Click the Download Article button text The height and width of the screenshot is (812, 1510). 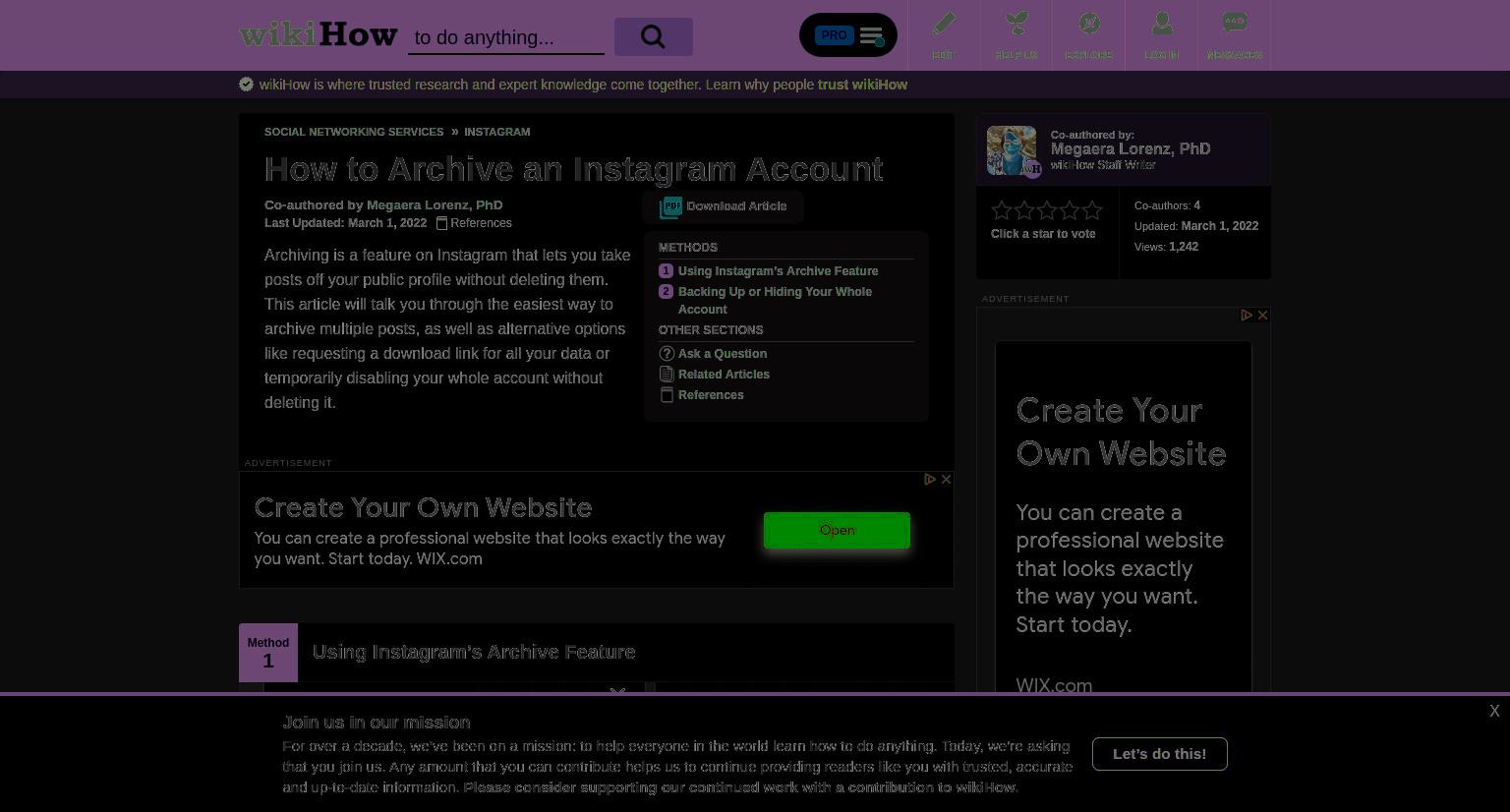[736, 206]
